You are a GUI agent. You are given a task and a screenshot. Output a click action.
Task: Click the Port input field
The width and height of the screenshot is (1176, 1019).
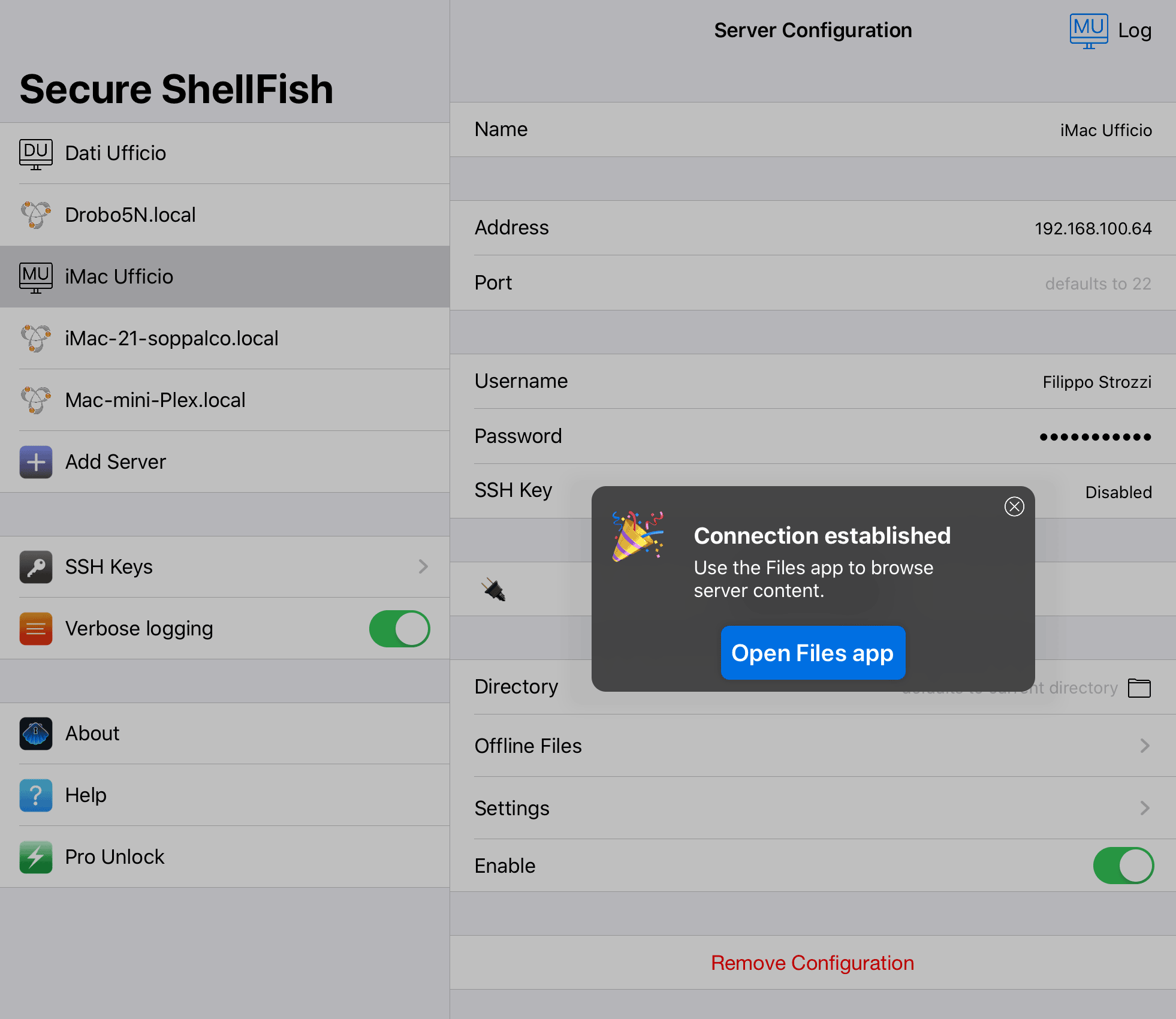pos(813,283)
